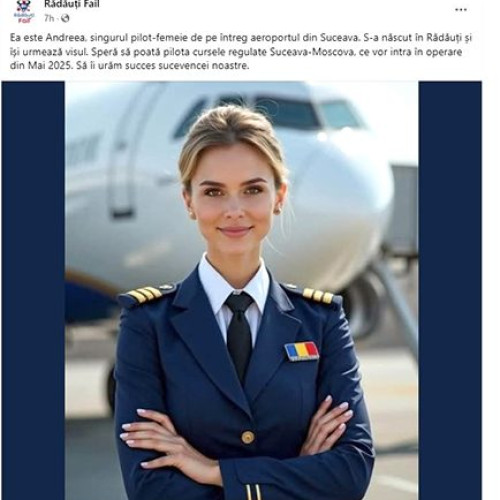Click the gold button on the jacket
This screenshot has width=500, height=500.
point(248,437)
